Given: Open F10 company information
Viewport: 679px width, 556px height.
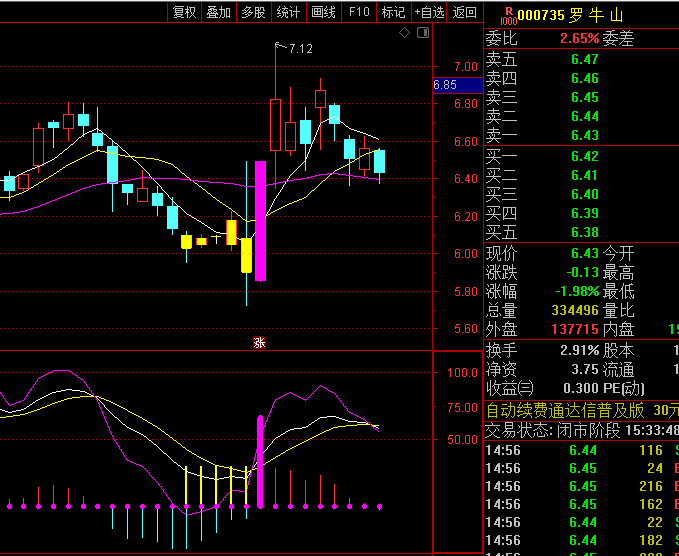Looking at the screenshot, I should pos(359,12).
